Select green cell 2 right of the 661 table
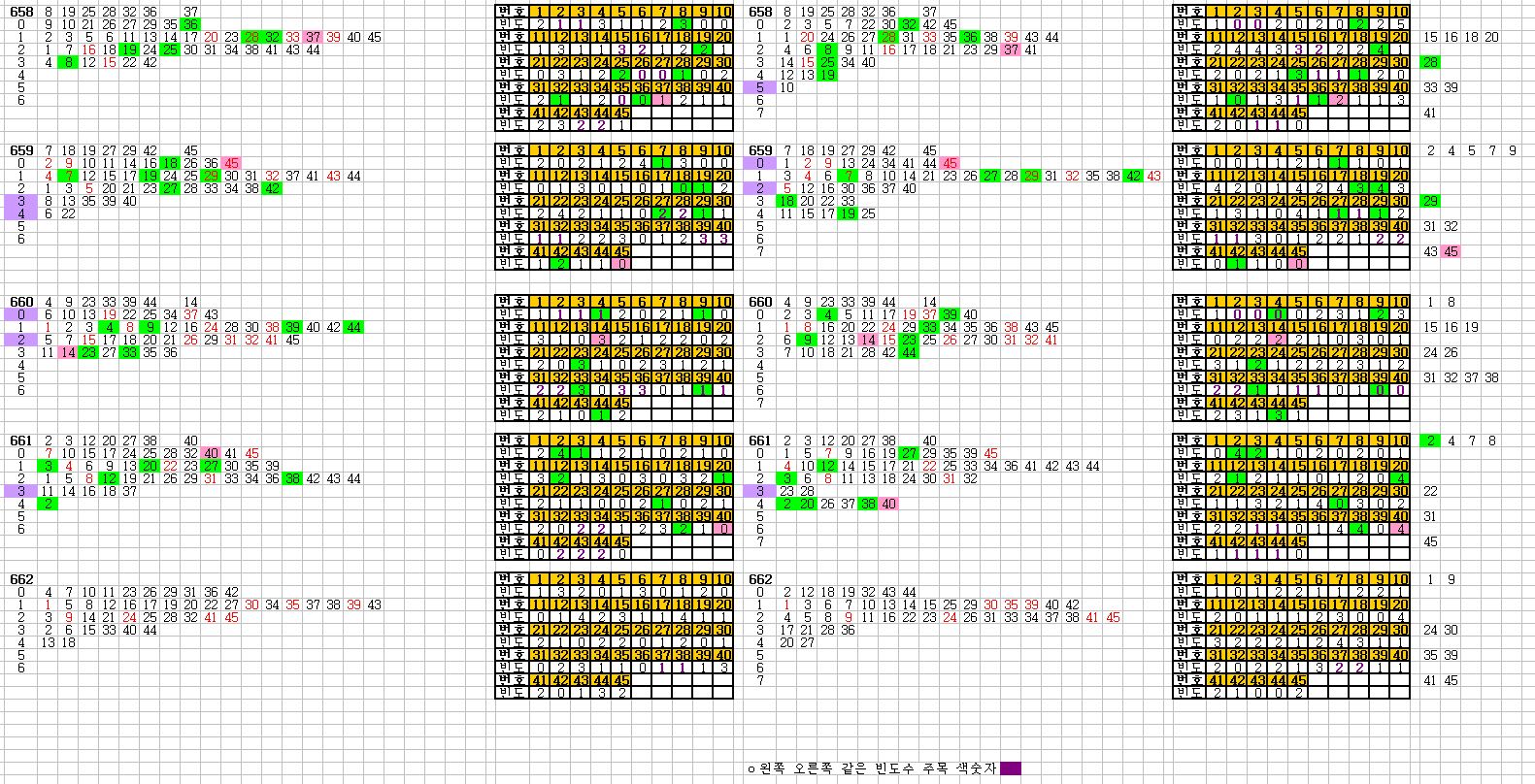The width and height of the screenshot is (1535, 784). (x=1430, y=441)
